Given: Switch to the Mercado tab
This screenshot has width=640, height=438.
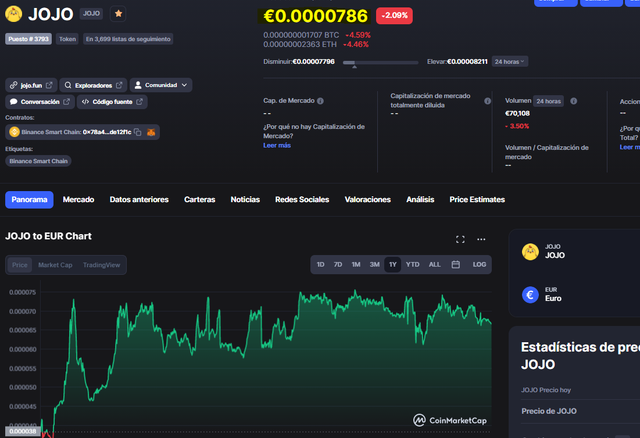Looking at the screenshot, I should point(78,200).
